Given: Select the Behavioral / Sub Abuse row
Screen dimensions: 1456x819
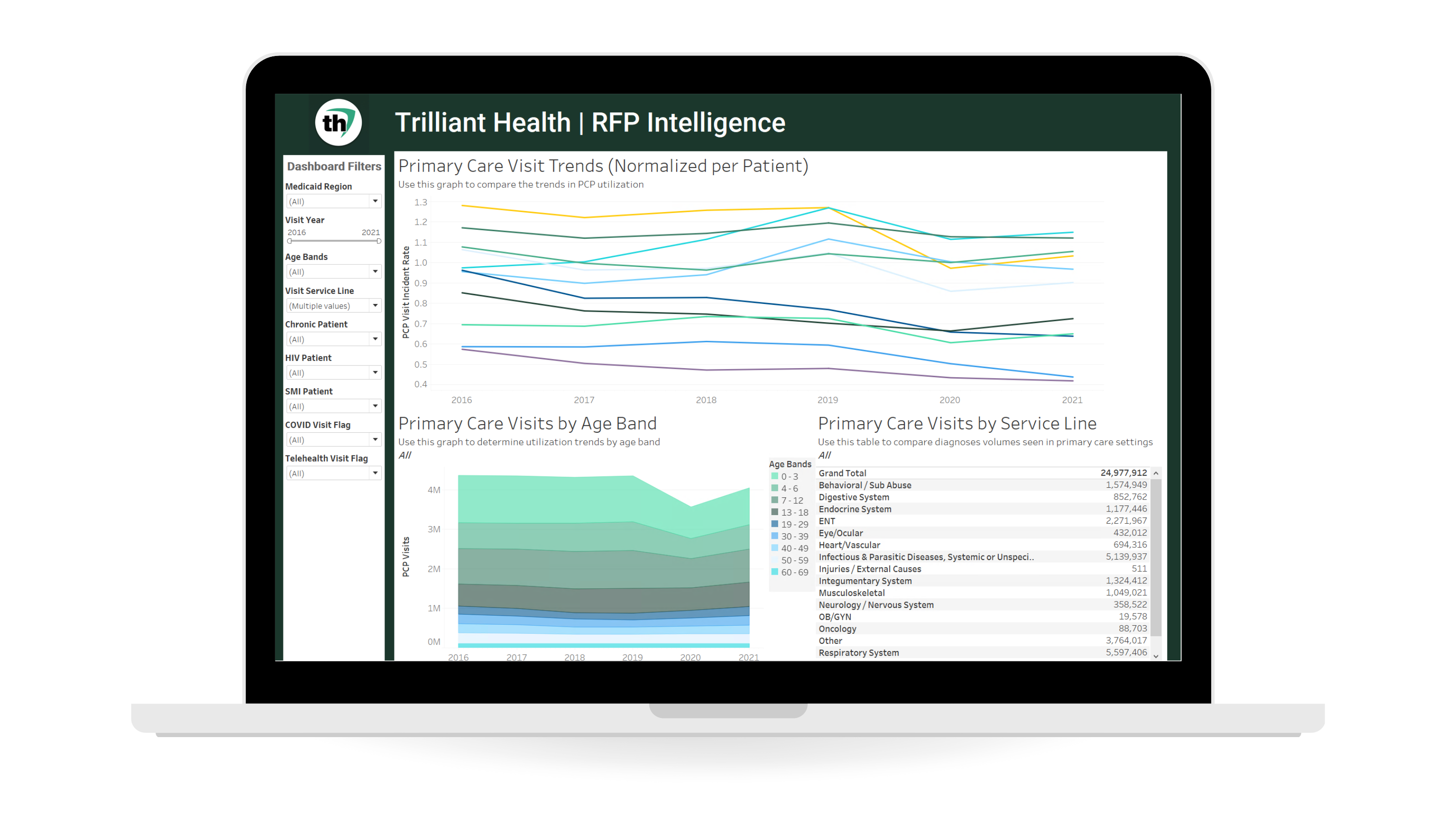Looking at the screenshot, I should tap(983, 485).
